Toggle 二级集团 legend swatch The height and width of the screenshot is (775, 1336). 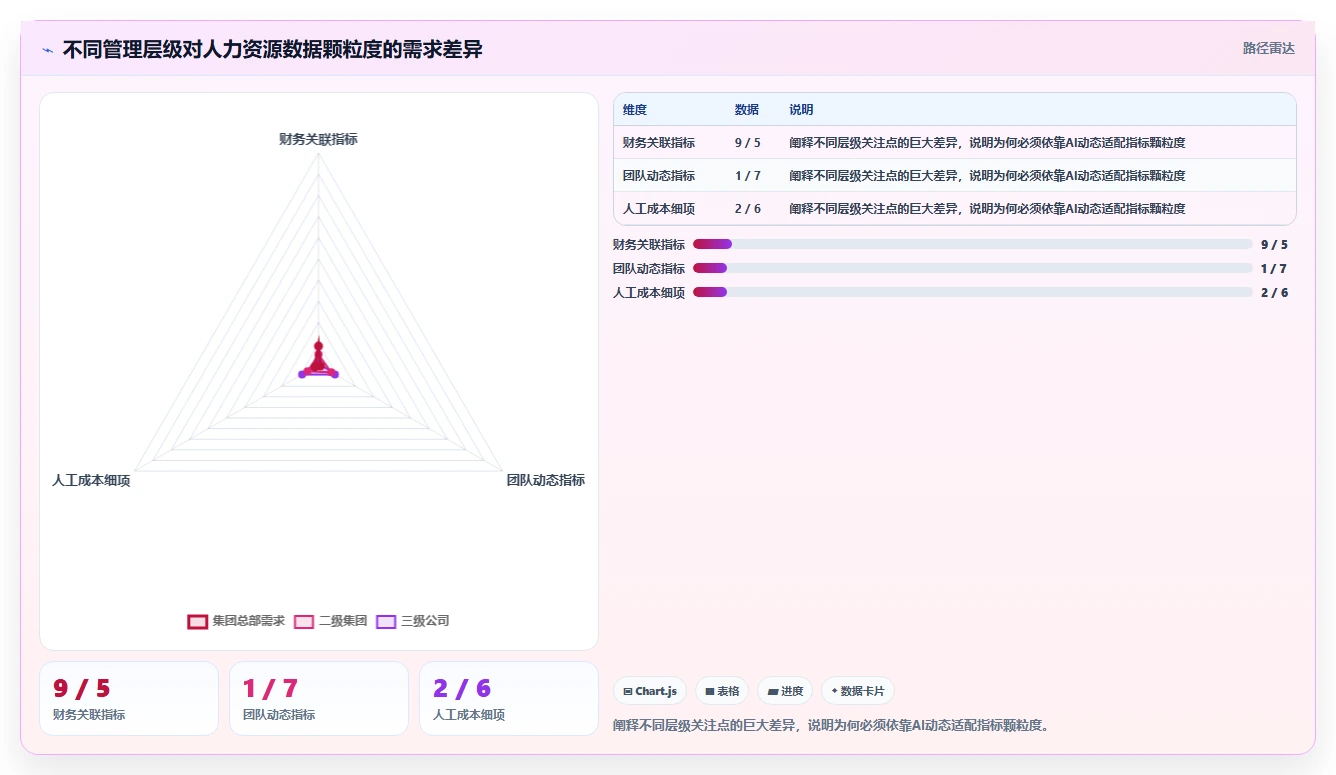[x=304, y=621]
